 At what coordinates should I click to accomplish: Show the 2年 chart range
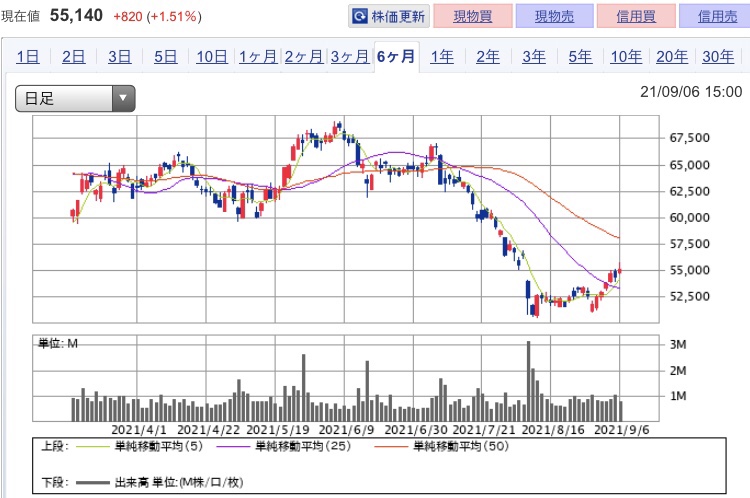coord(488,57)
